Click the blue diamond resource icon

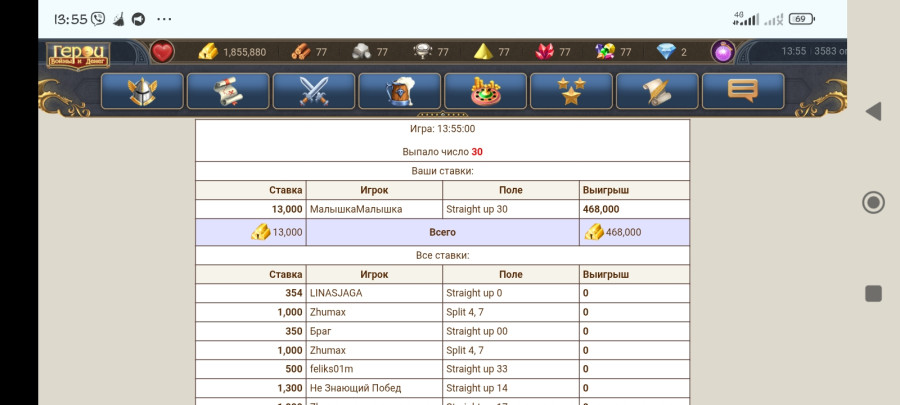point(666,52)
